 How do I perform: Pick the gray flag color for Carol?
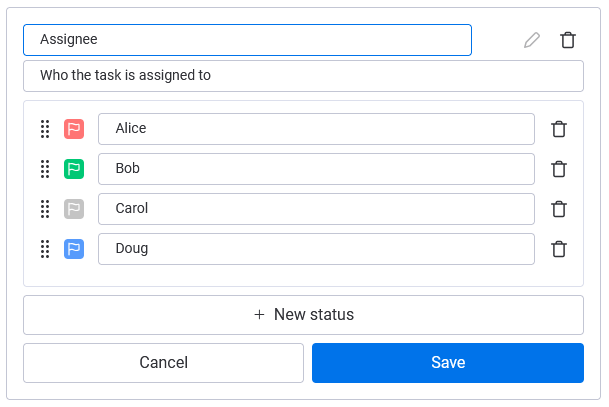tap(74, 209)
